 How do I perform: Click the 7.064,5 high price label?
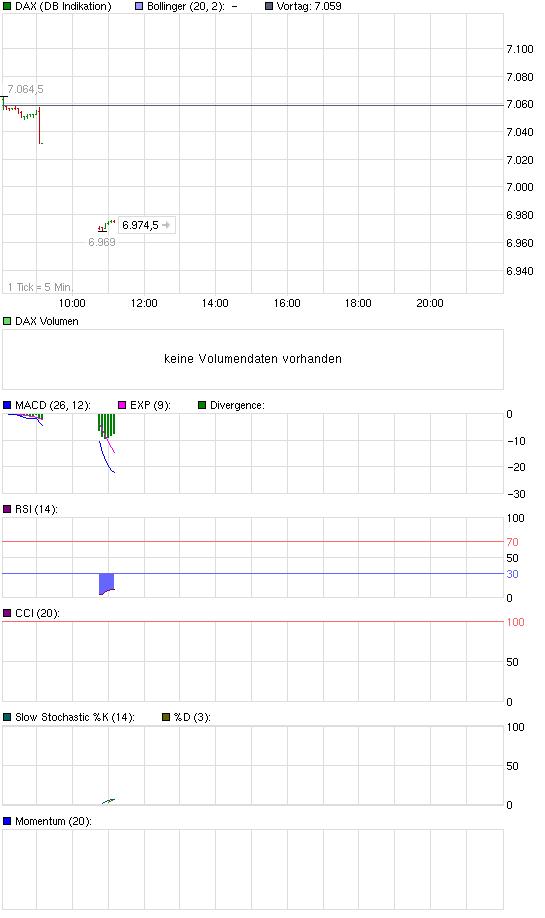(25, 89)
